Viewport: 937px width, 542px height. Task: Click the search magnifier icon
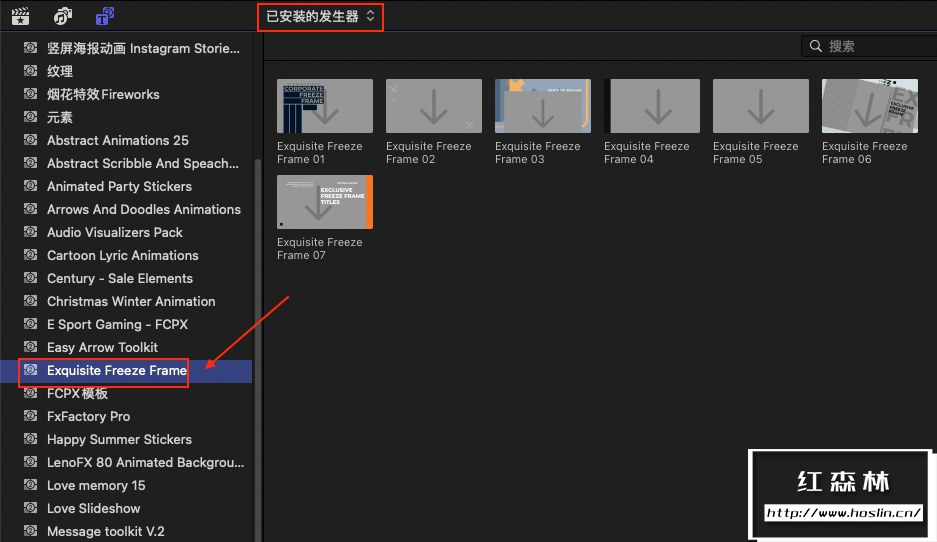(816, 46)
